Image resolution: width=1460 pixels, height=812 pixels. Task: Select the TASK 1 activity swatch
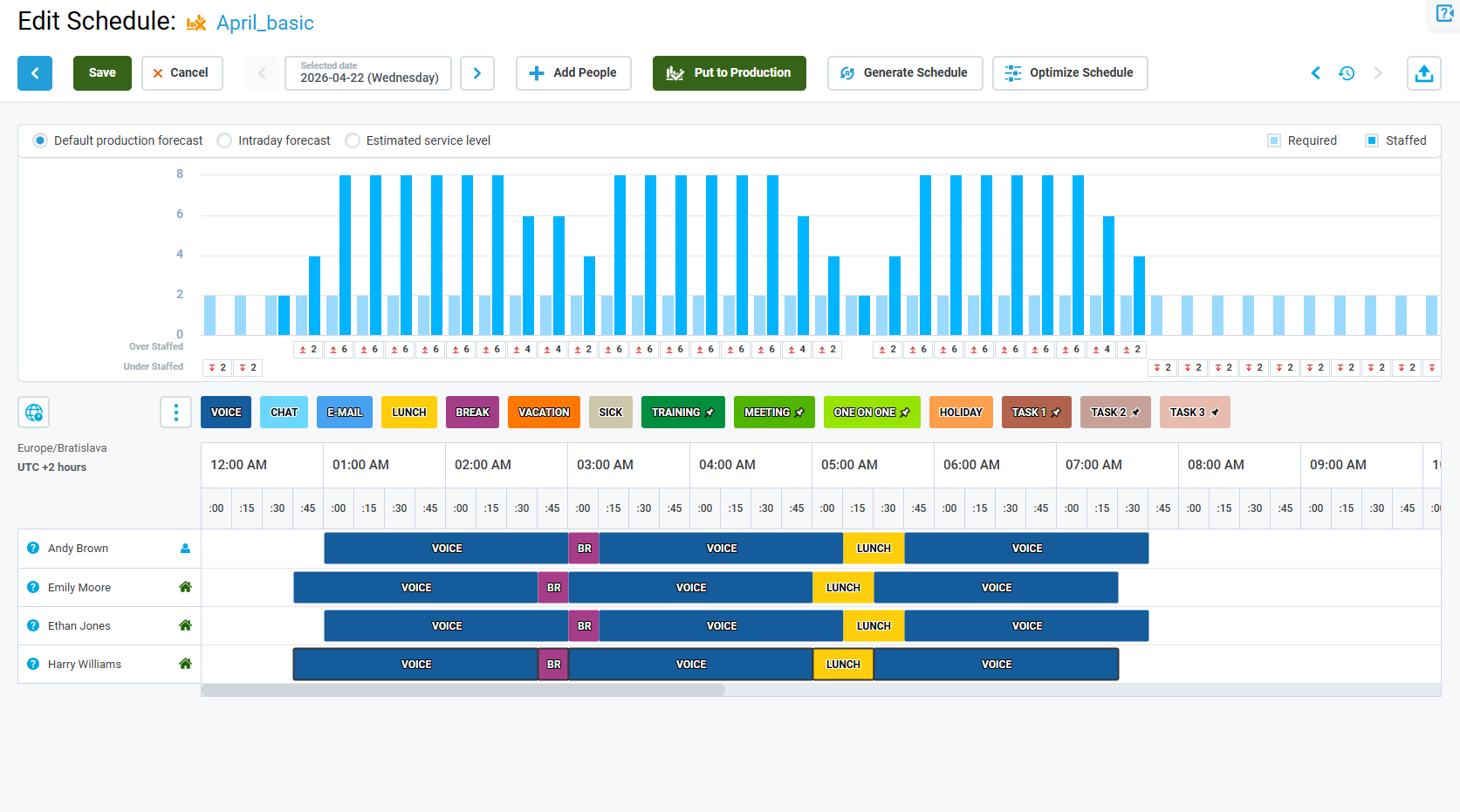coord(1037,413)
